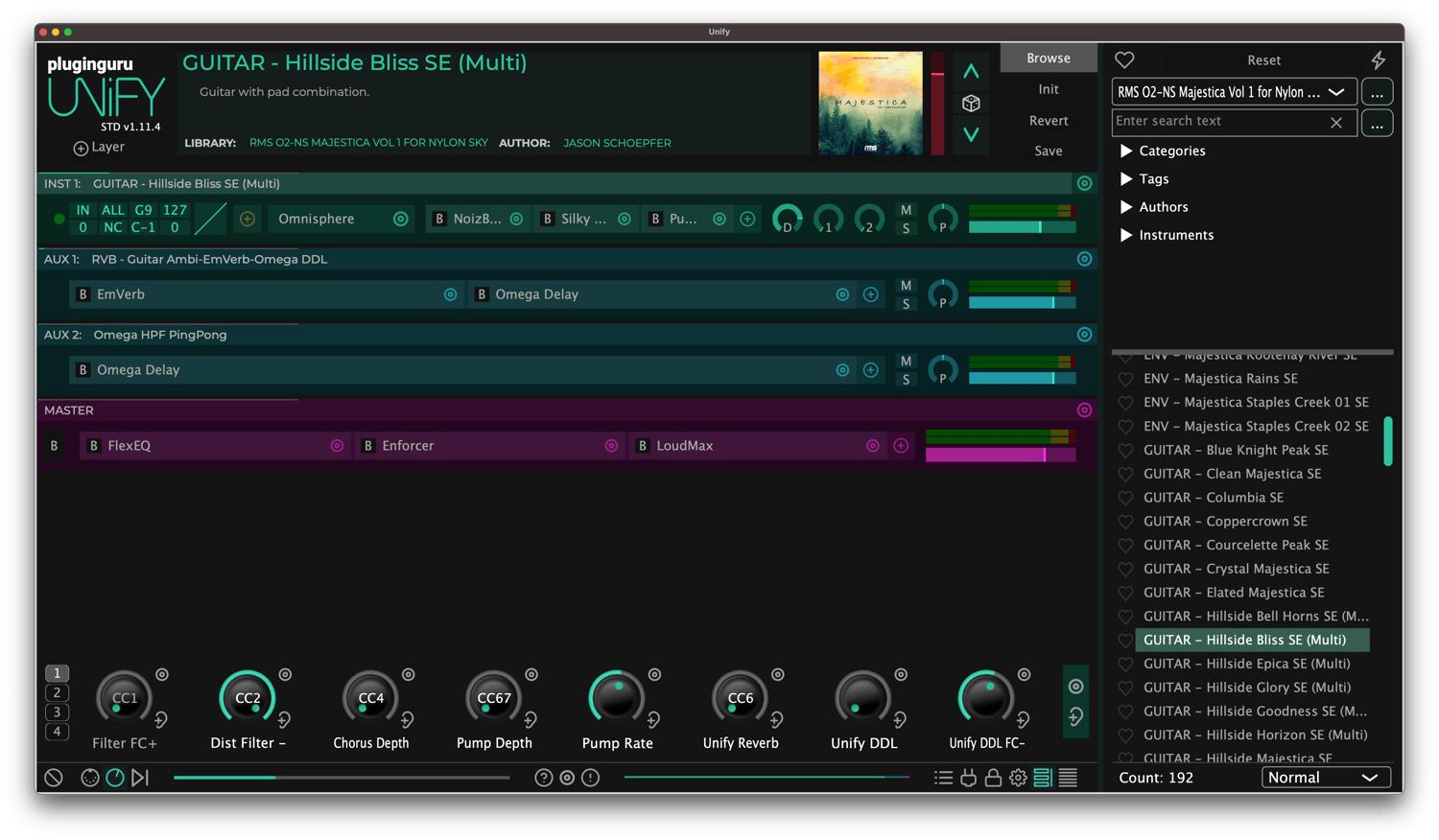
Task: Click the Init button
Action: point(1049,89)
